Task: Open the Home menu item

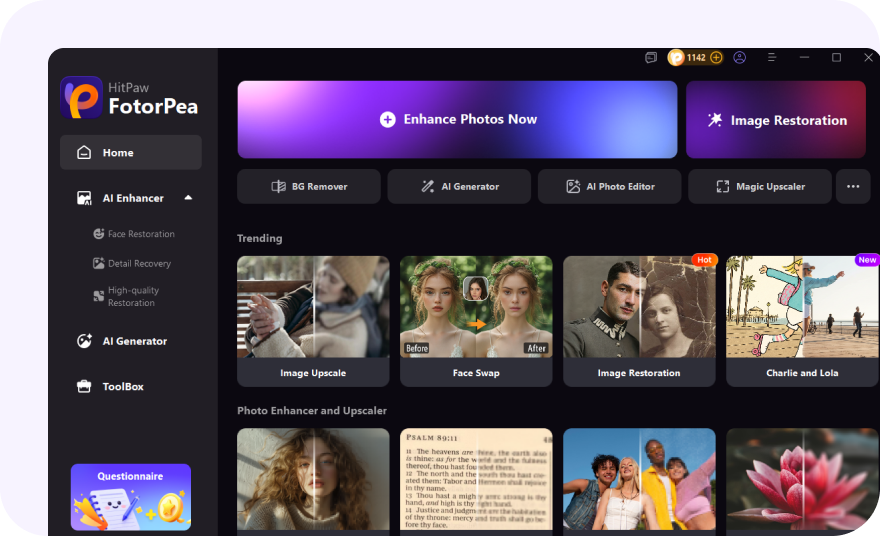Action: (x=131, y=153)
